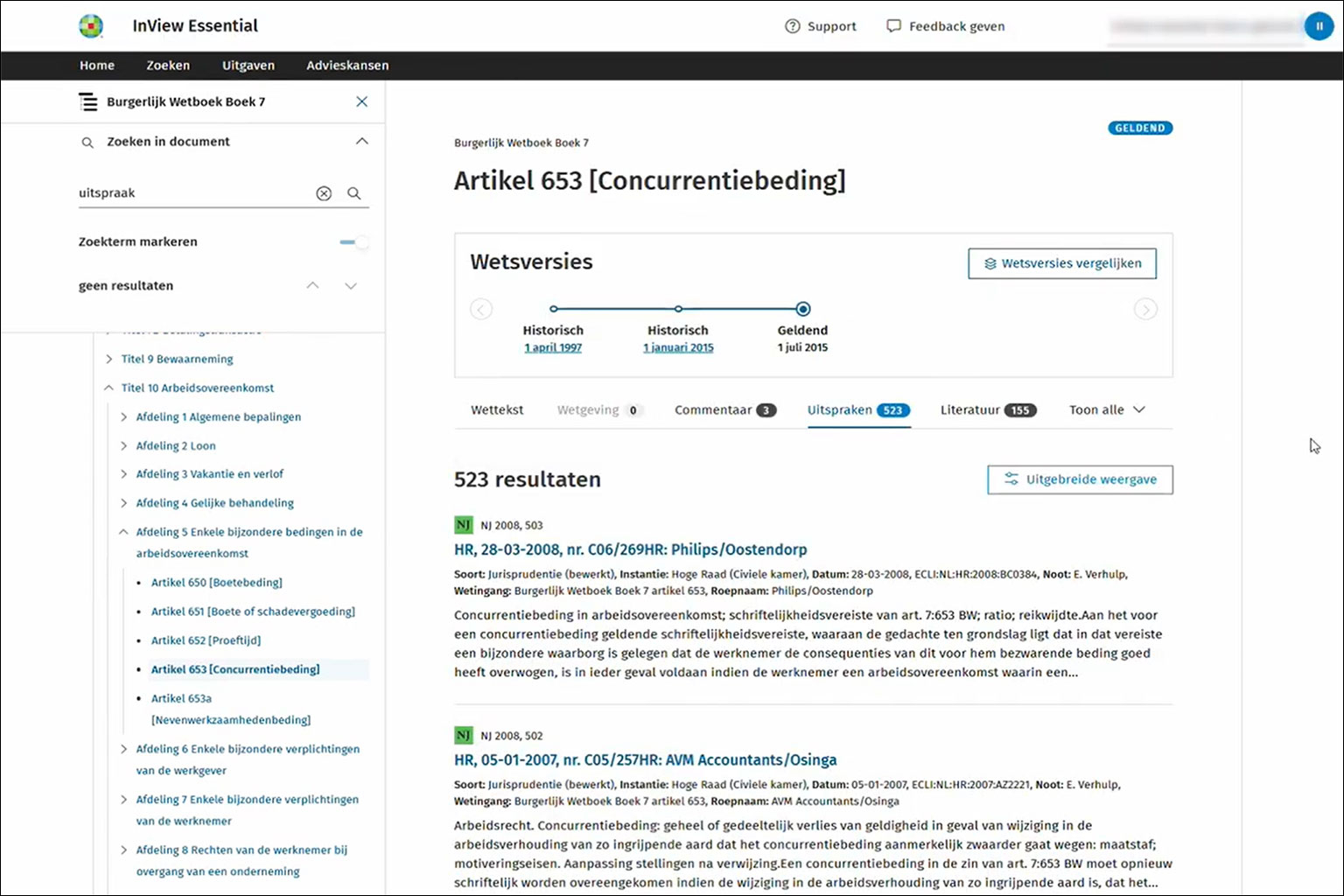Screen dimensions: 1344x896
Task: Select Artikel 653 [Concurrentiebeding] in tree
Action: click(x=235, y=669)
